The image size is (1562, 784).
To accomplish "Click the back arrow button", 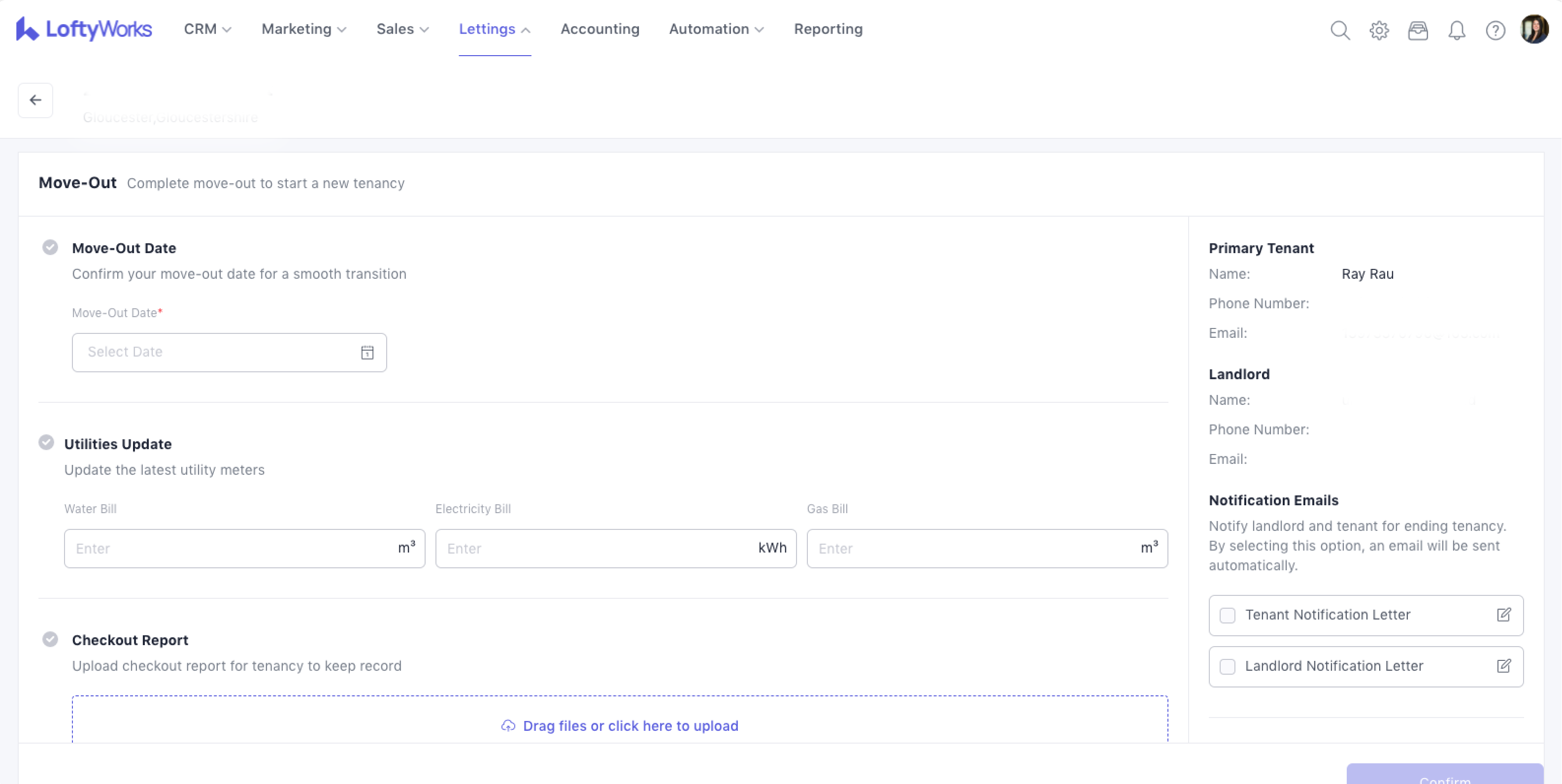I will (x=35, y=100).
